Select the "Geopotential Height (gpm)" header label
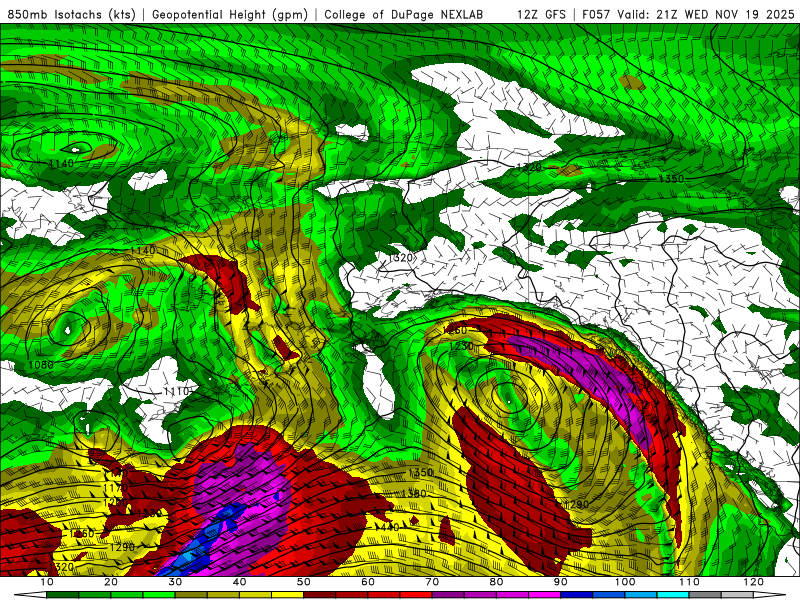800x600 pixels. (231, 14)
